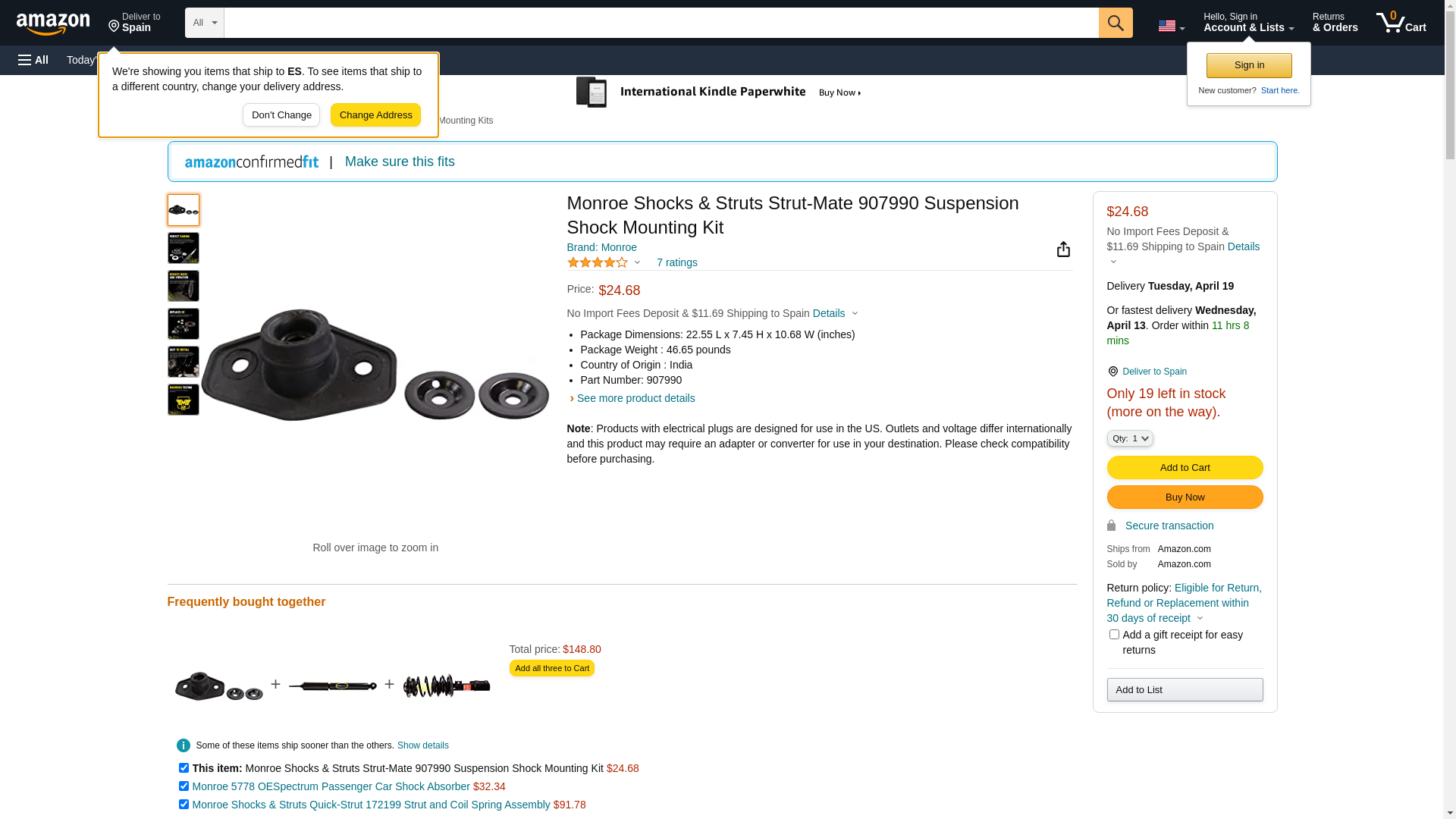Click the US flag language selector
Screen dimensions: 1456x819
click(x=1170, y=27)
